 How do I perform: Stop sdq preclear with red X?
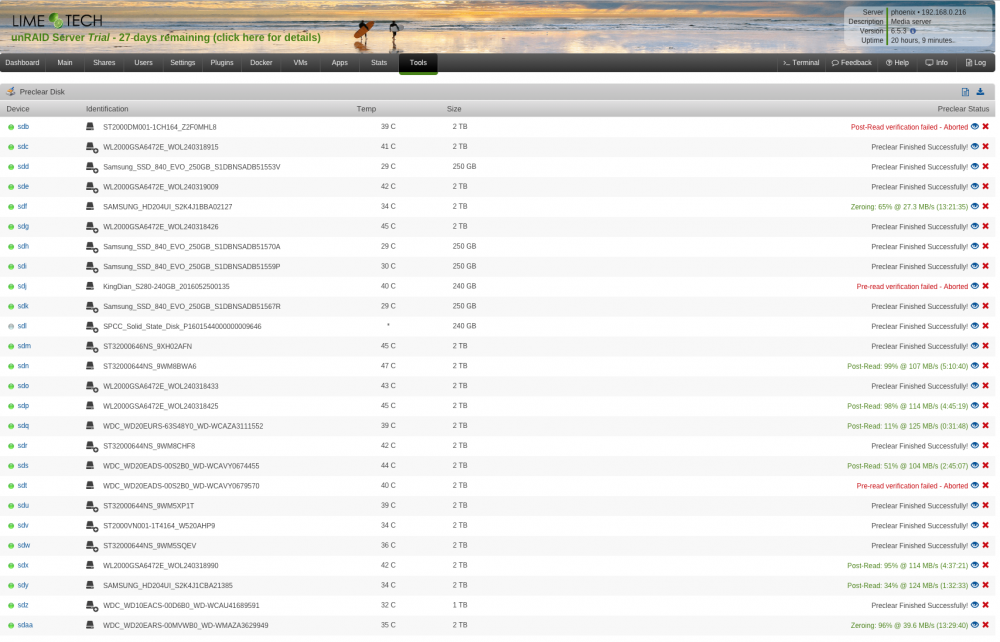[x=985, y=426]
